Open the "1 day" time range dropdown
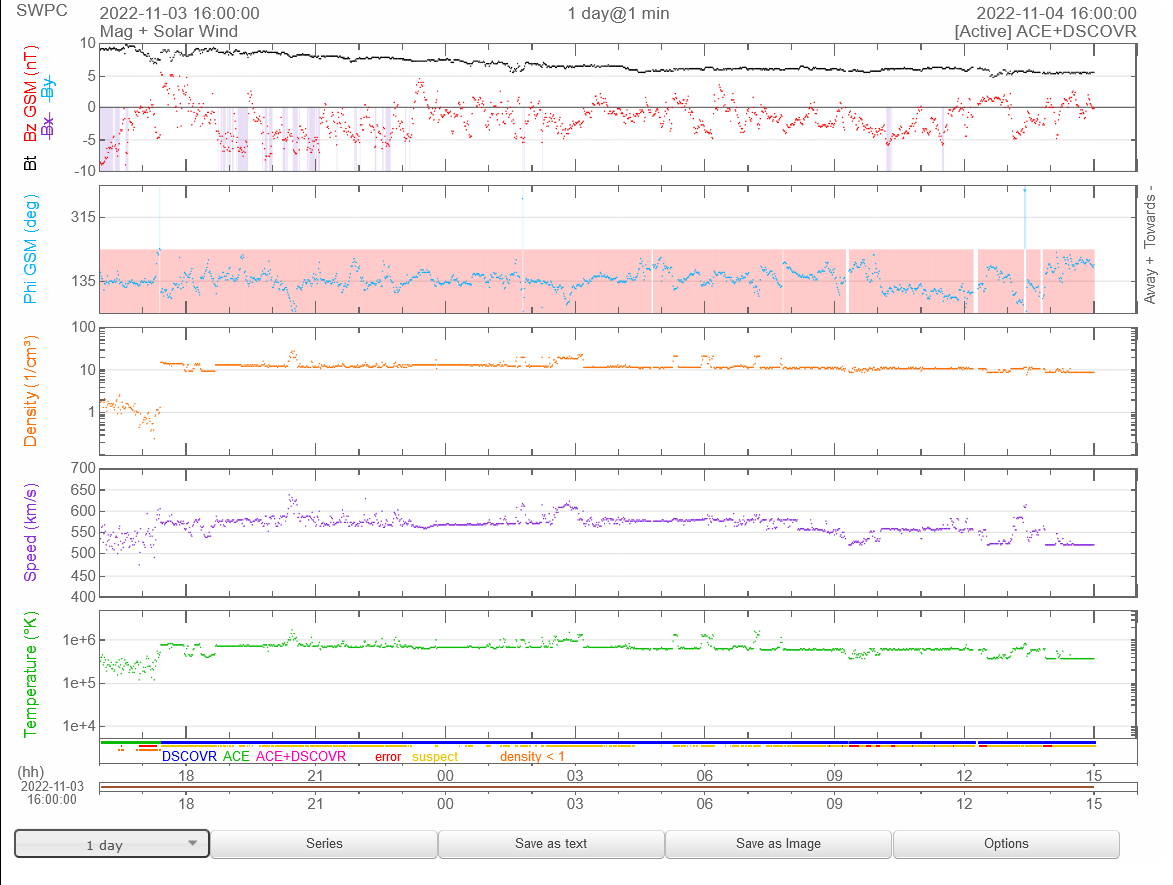The height and width of the screenshot is (885, 1173). click(x=110, y=843)
